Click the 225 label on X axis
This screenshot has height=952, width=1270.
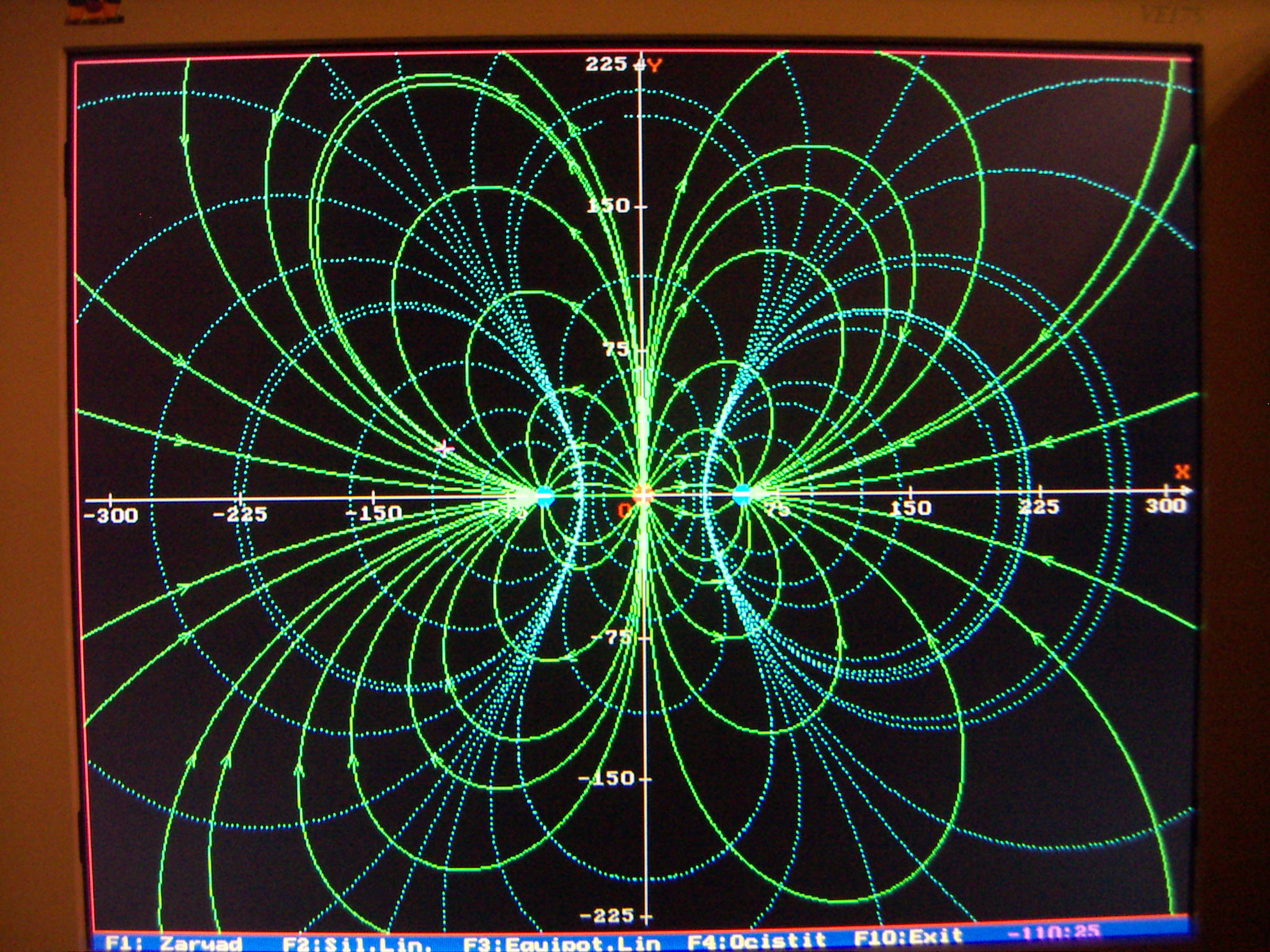1039,508
